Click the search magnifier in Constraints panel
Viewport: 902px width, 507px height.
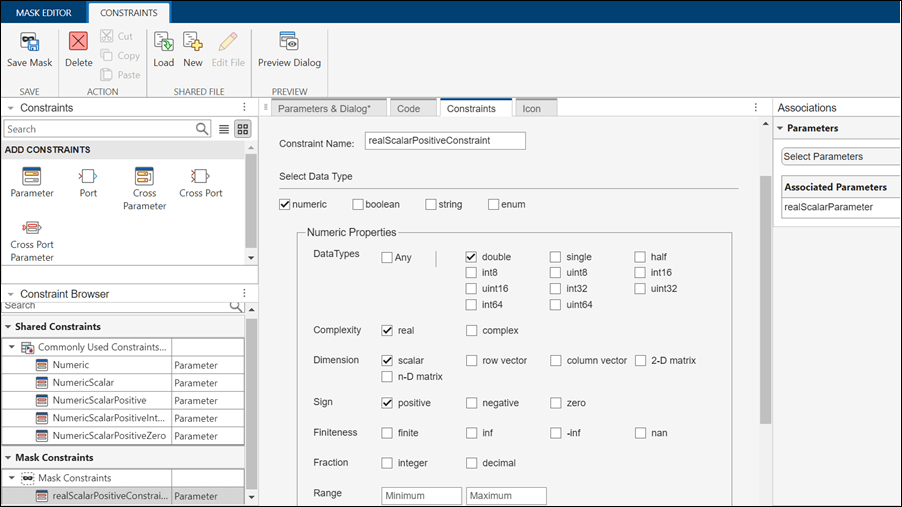tap(202, 129)
